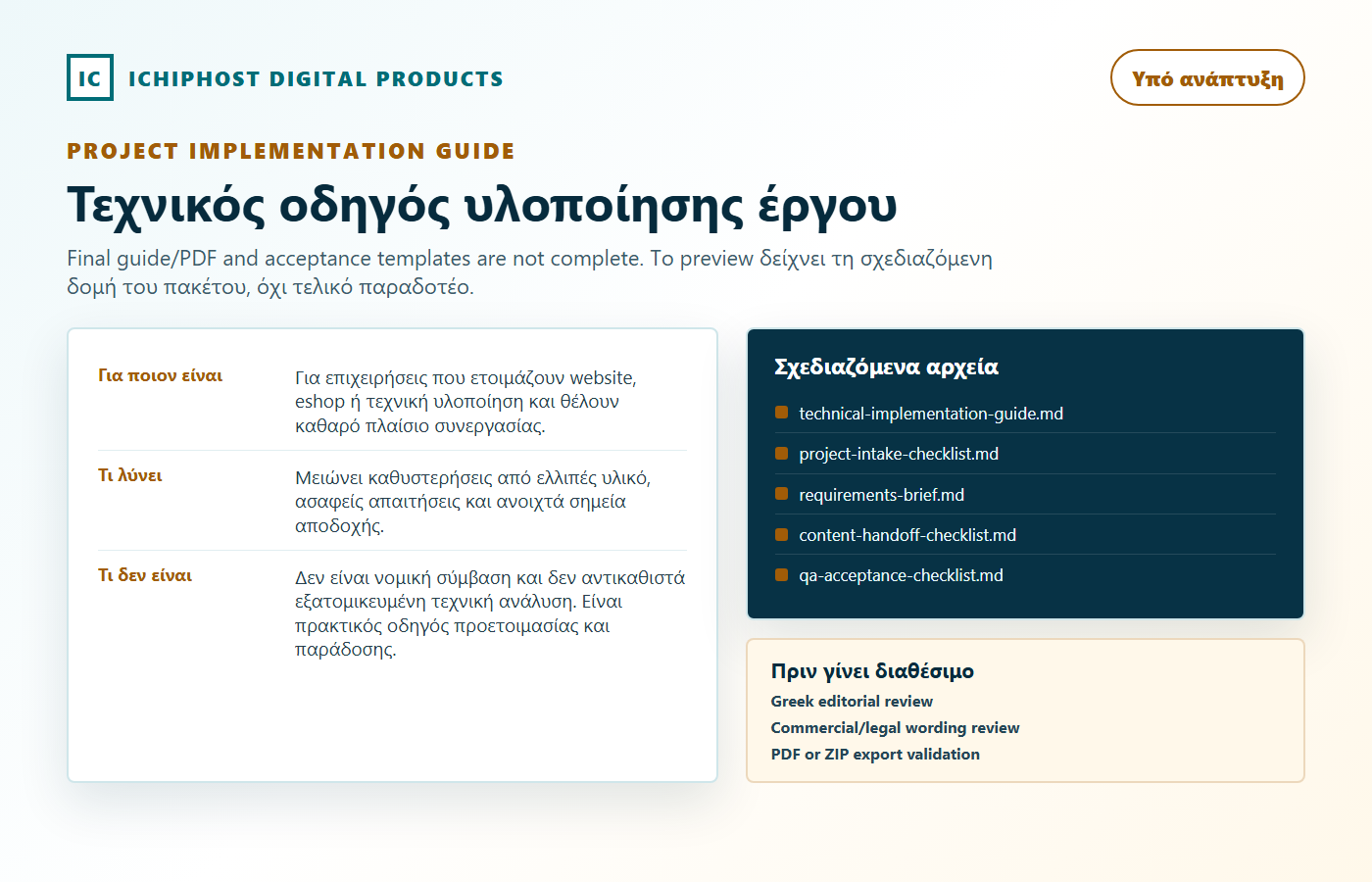The height and width of the screenshot is (882, 1372).
Task: Click the orange bullet beside requirements-brief.md
Action: [781, 494]
